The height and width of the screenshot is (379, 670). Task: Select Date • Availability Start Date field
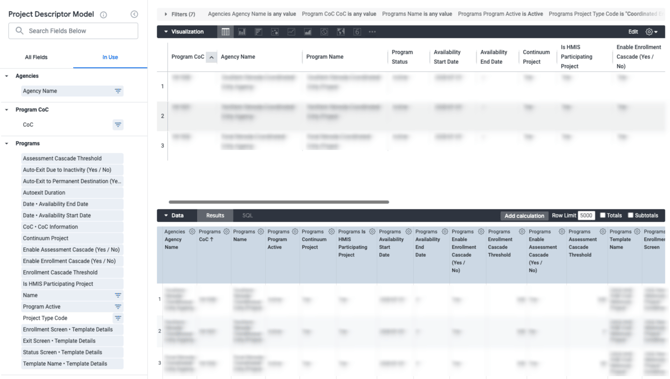(72, 215)
